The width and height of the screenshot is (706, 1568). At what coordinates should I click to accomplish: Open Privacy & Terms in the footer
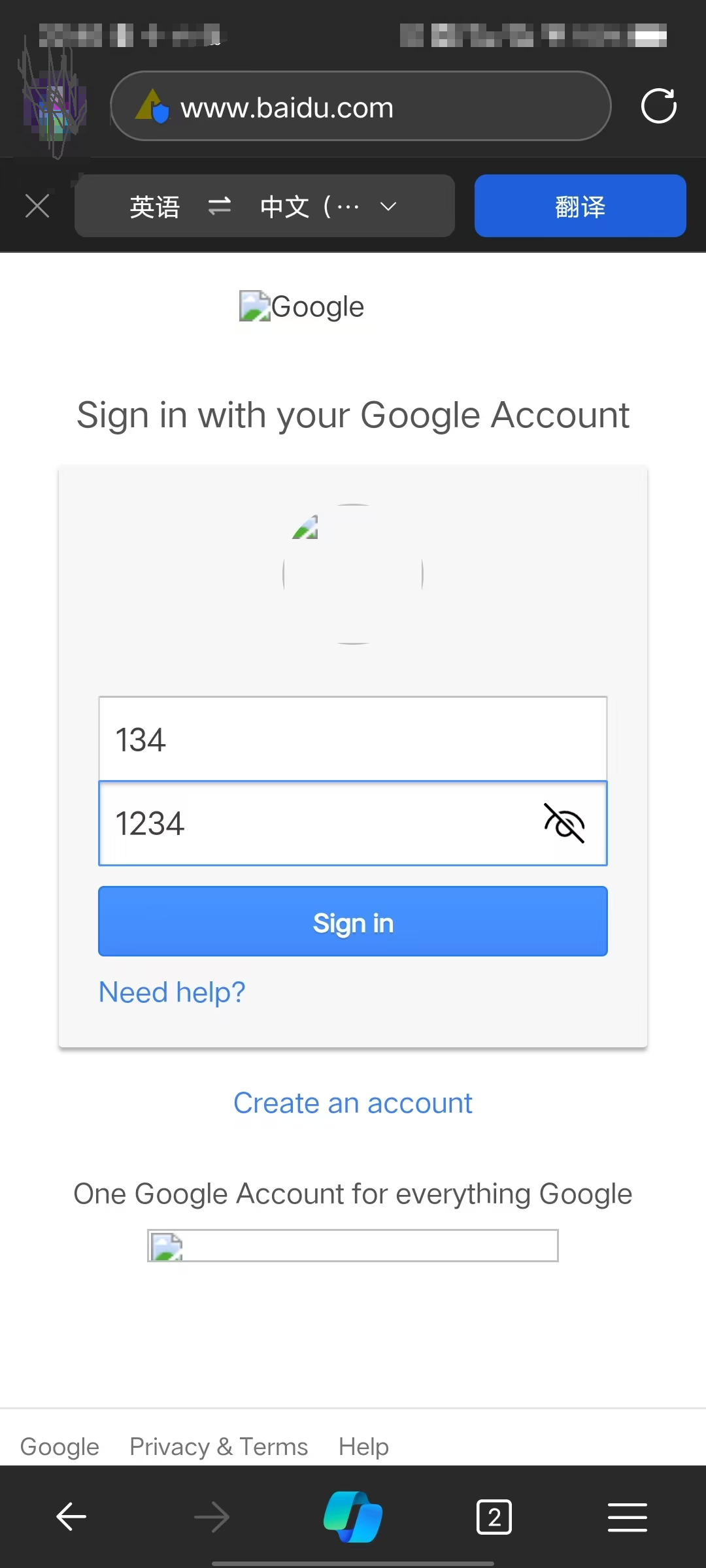(218, 1446)
